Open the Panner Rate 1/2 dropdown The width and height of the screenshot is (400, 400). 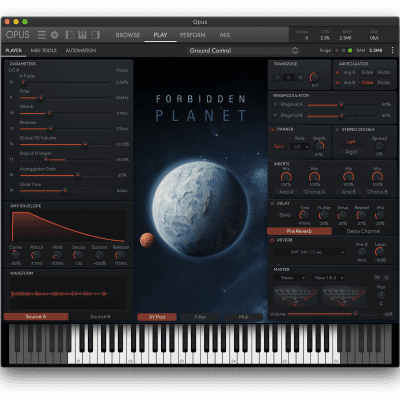click(x=300, y=147)
